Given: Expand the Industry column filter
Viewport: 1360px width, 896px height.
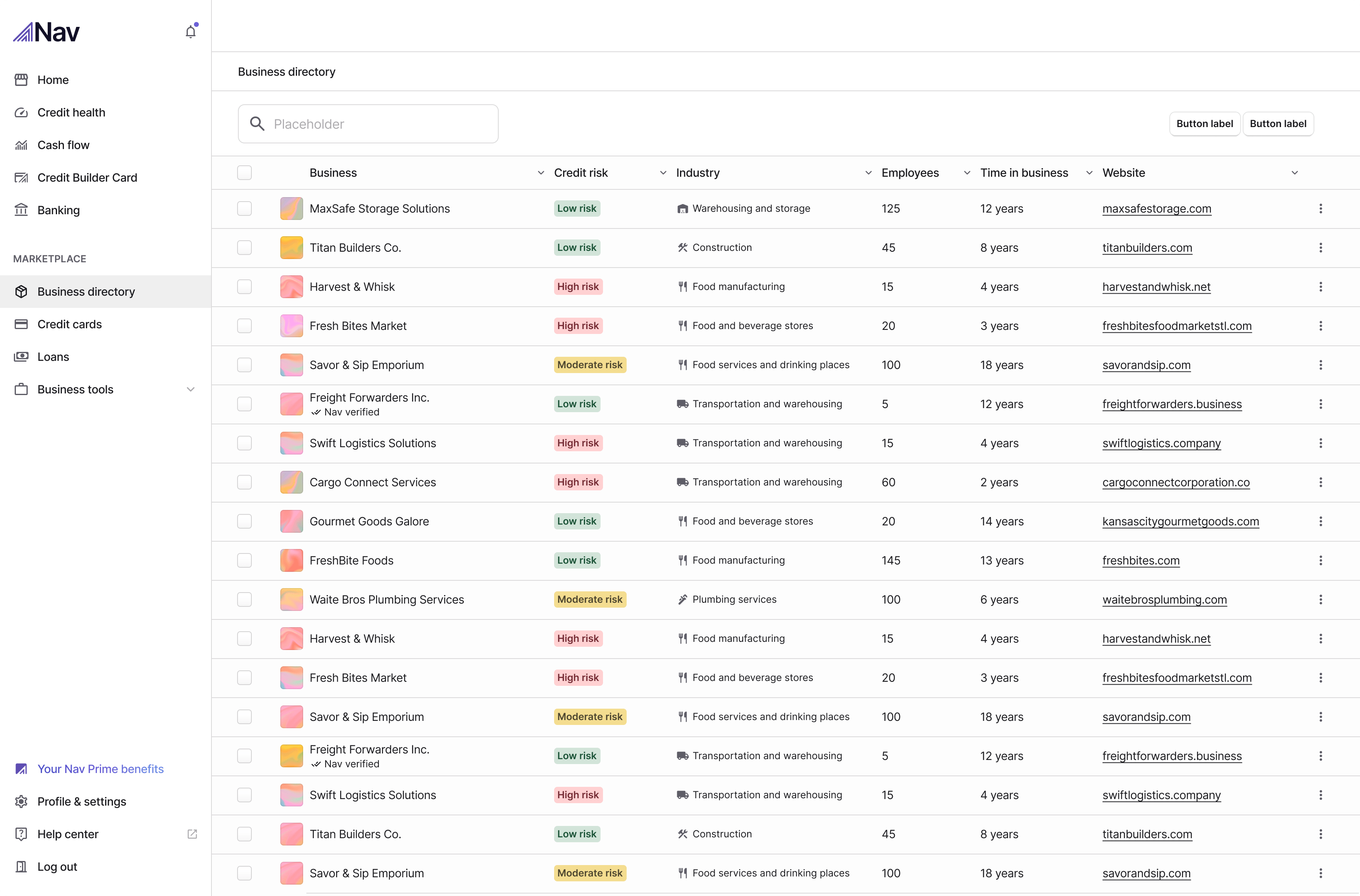Looking at the screenshot, I should pyautogui.click(x=868, y=172).
